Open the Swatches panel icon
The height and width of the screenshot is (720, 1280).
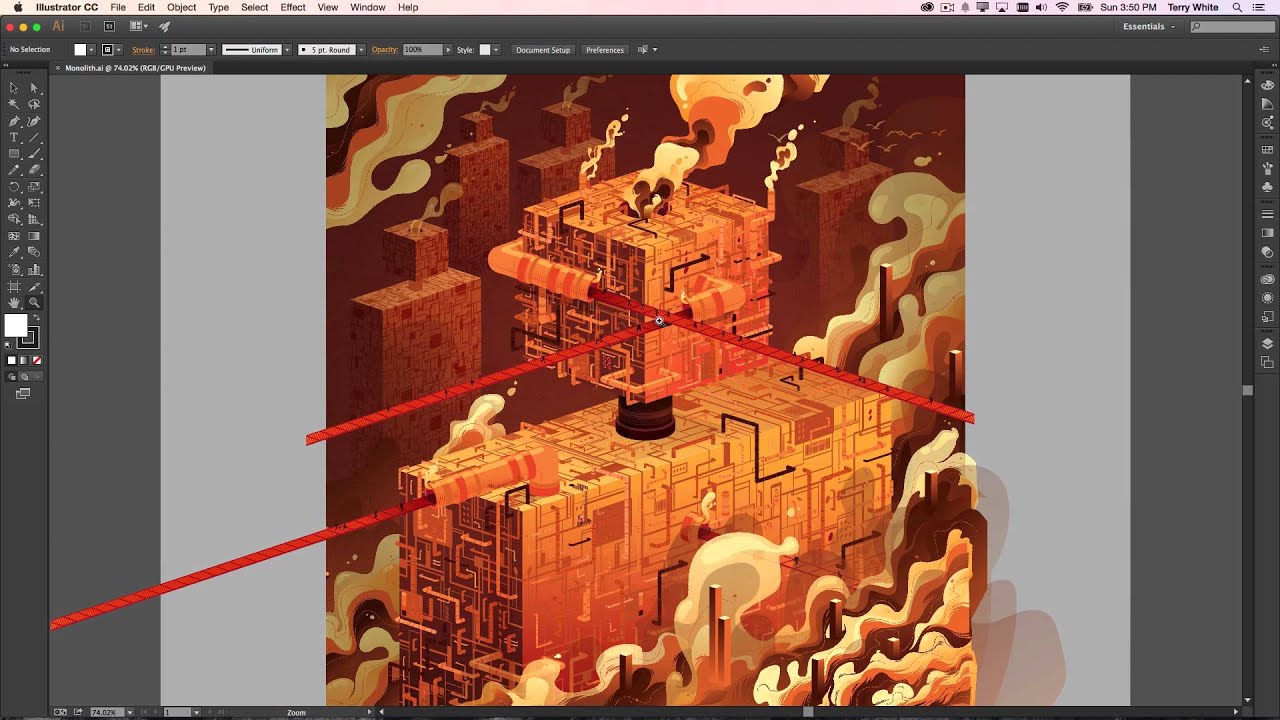click(1267, 150)
